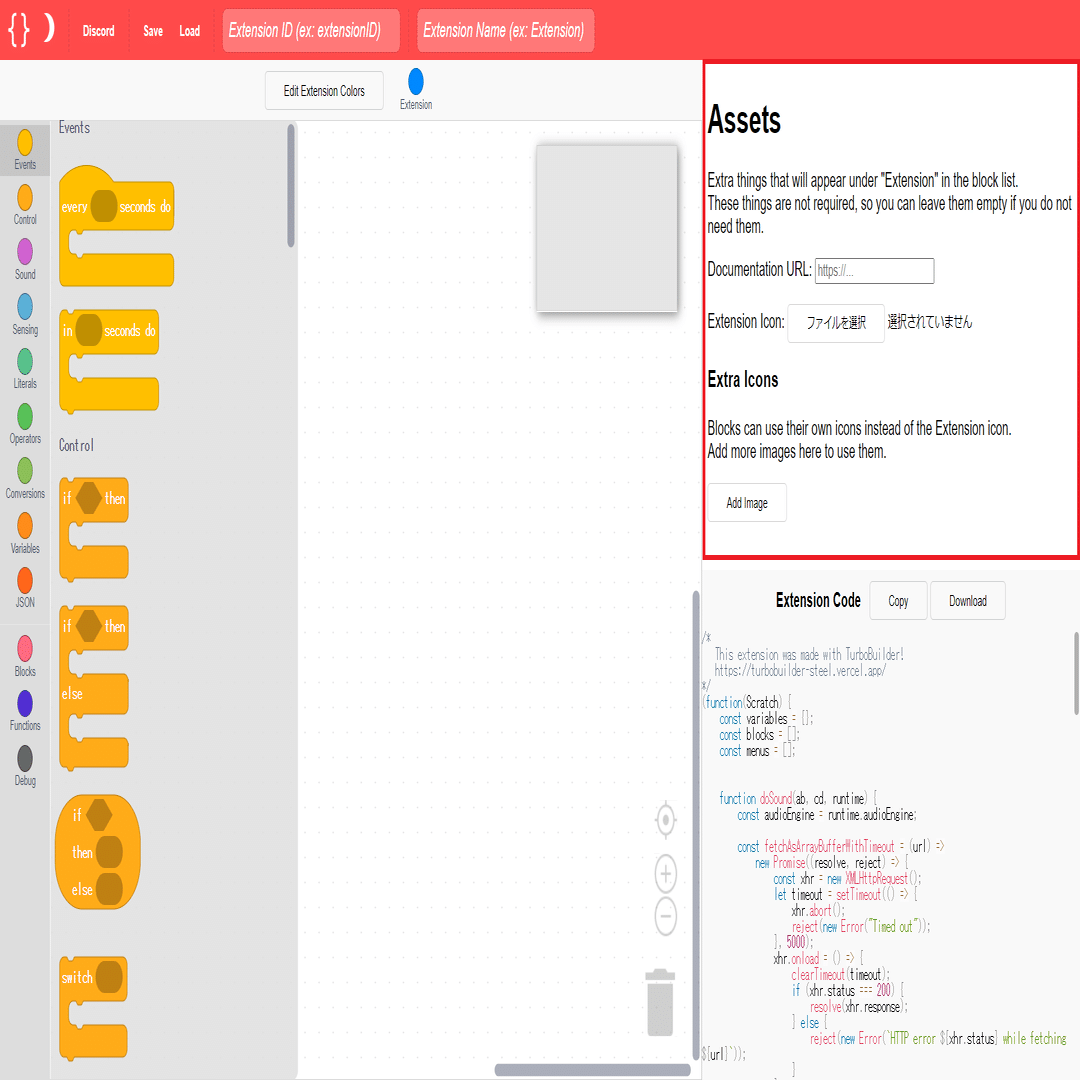This screenshot has height=1080, width=1080.
Task: Select the Sound category circle
Action: click(25, 252)
